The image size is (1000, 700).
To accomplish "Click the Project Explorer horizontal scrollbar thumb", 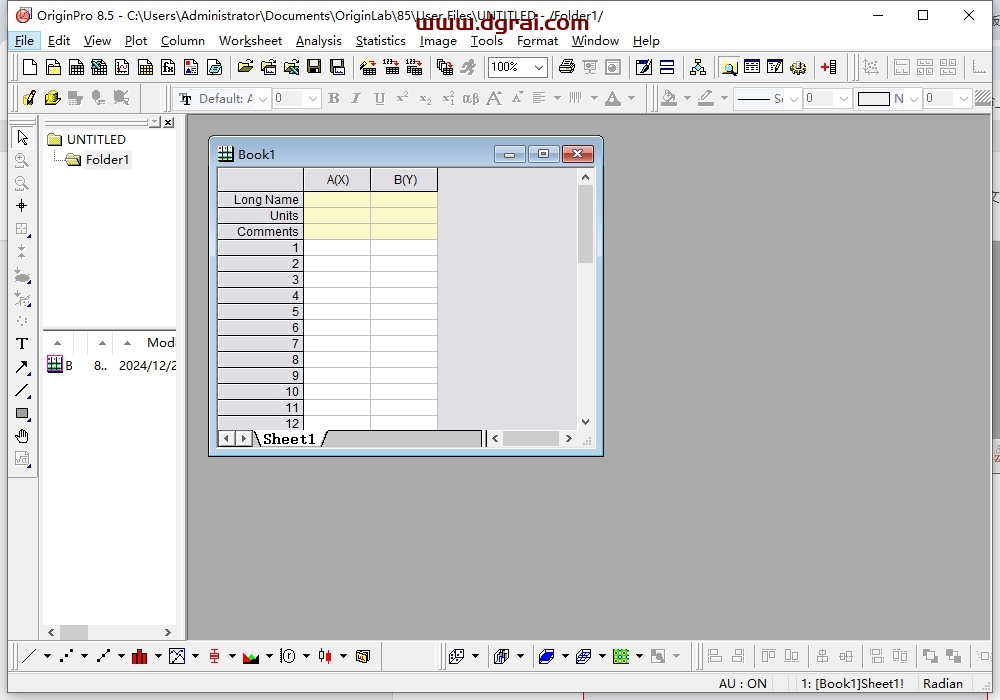I will [x=74, y=632].
